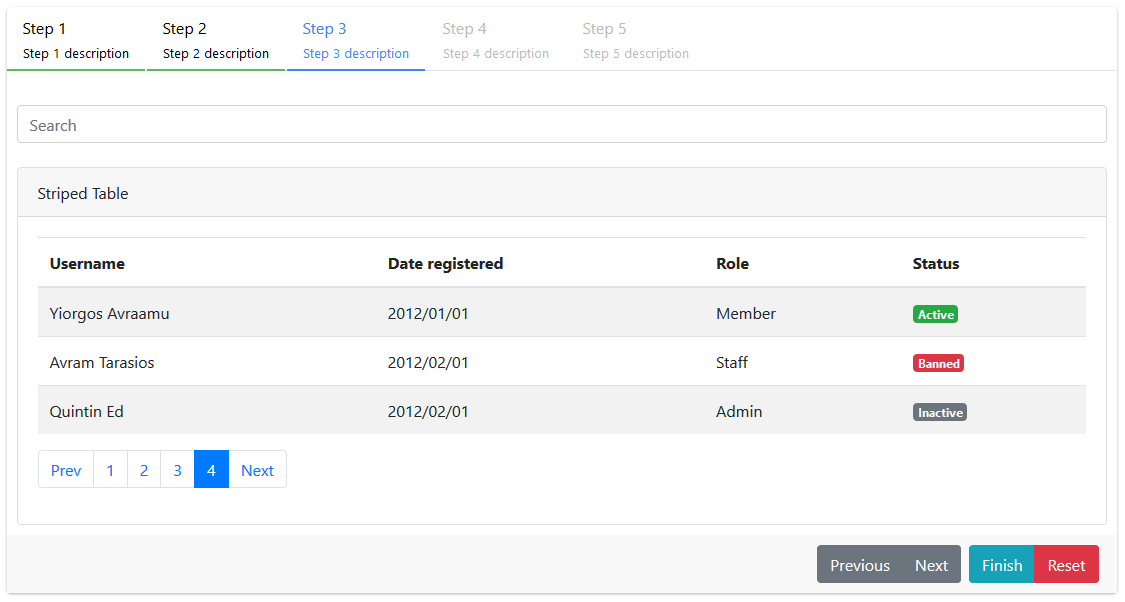Click the Admin role cell
Viewport: 1125px width, 602px height.
[x=803, y=411]
